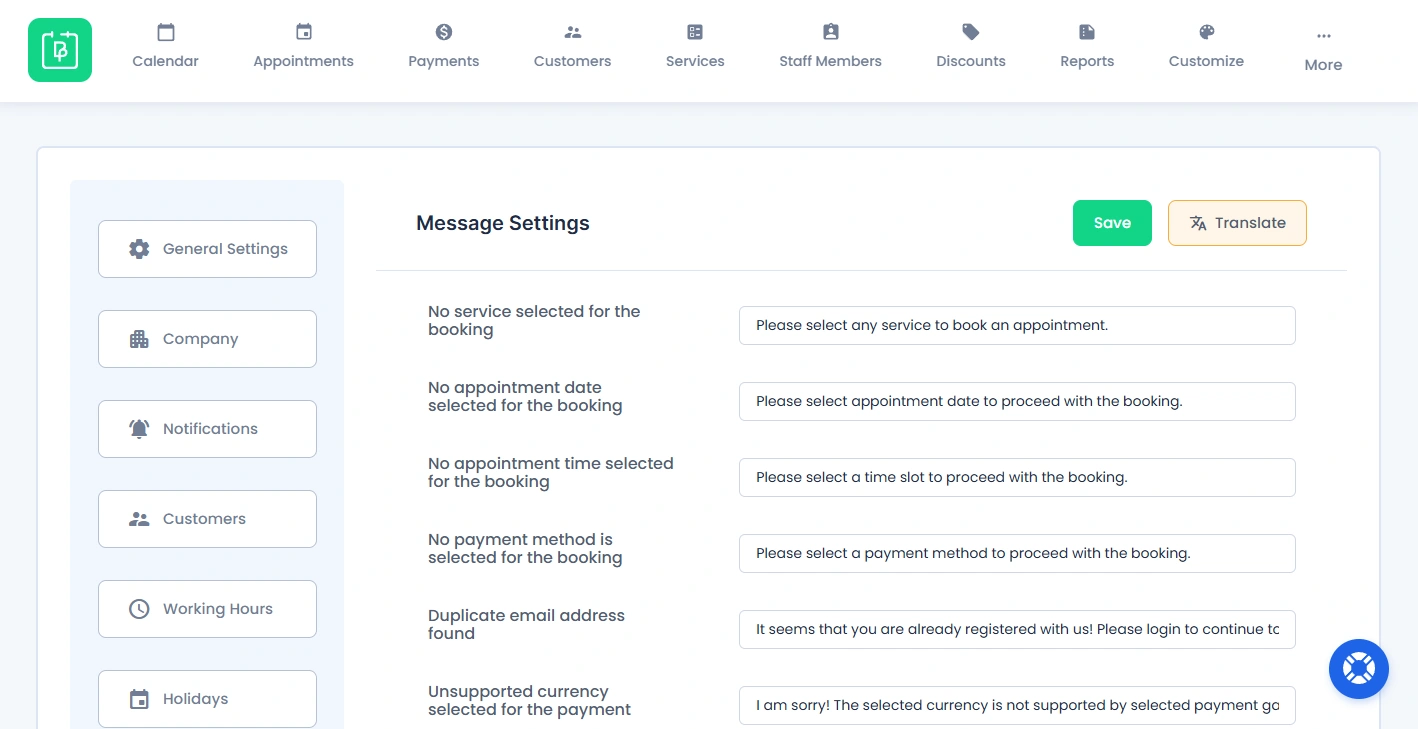Open the Reports menu label
Viewport: 1418px width, 729px height.
coord(1087,61)
